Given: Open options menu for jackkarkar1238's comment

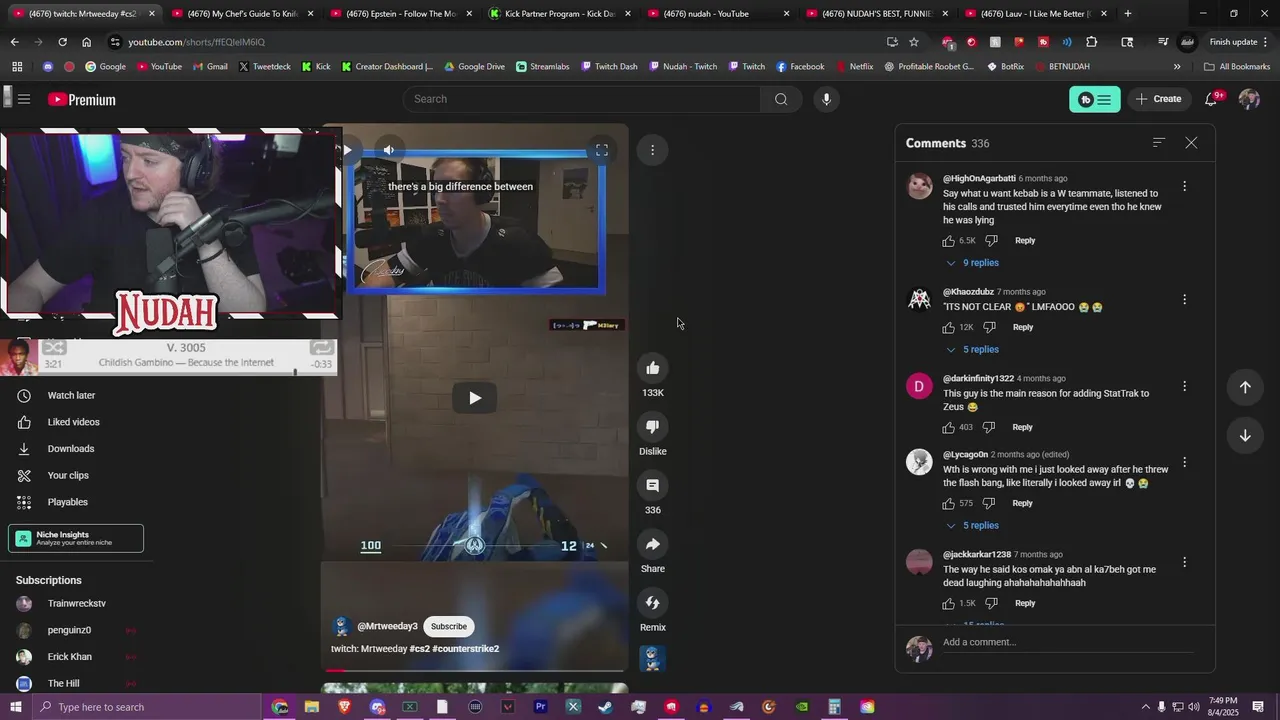Looking at the screenshot, I should pos(1184,562).
